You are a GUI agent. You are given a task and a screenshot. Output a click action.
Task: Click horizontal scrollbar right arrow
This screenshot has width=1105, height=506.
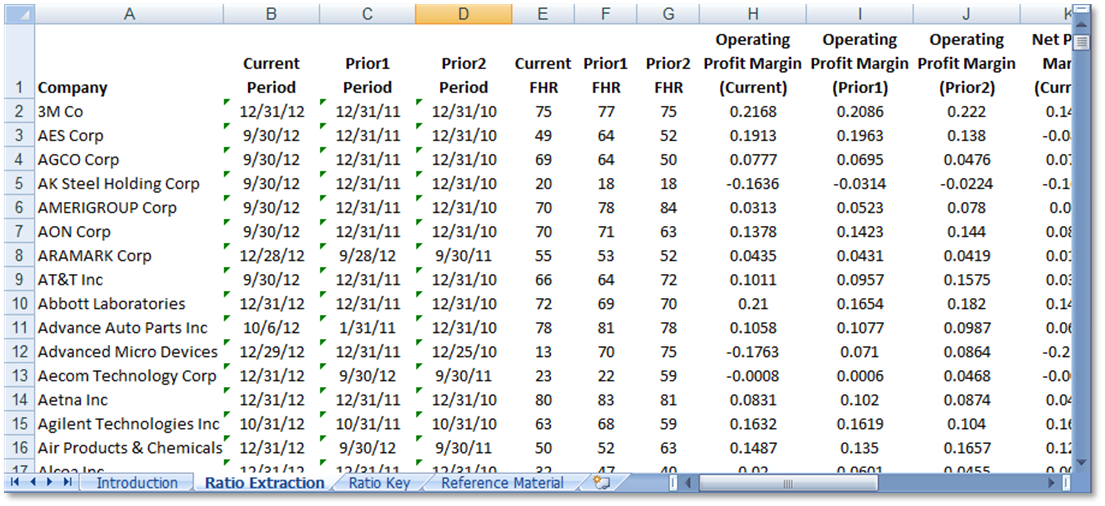[1051, 483]
